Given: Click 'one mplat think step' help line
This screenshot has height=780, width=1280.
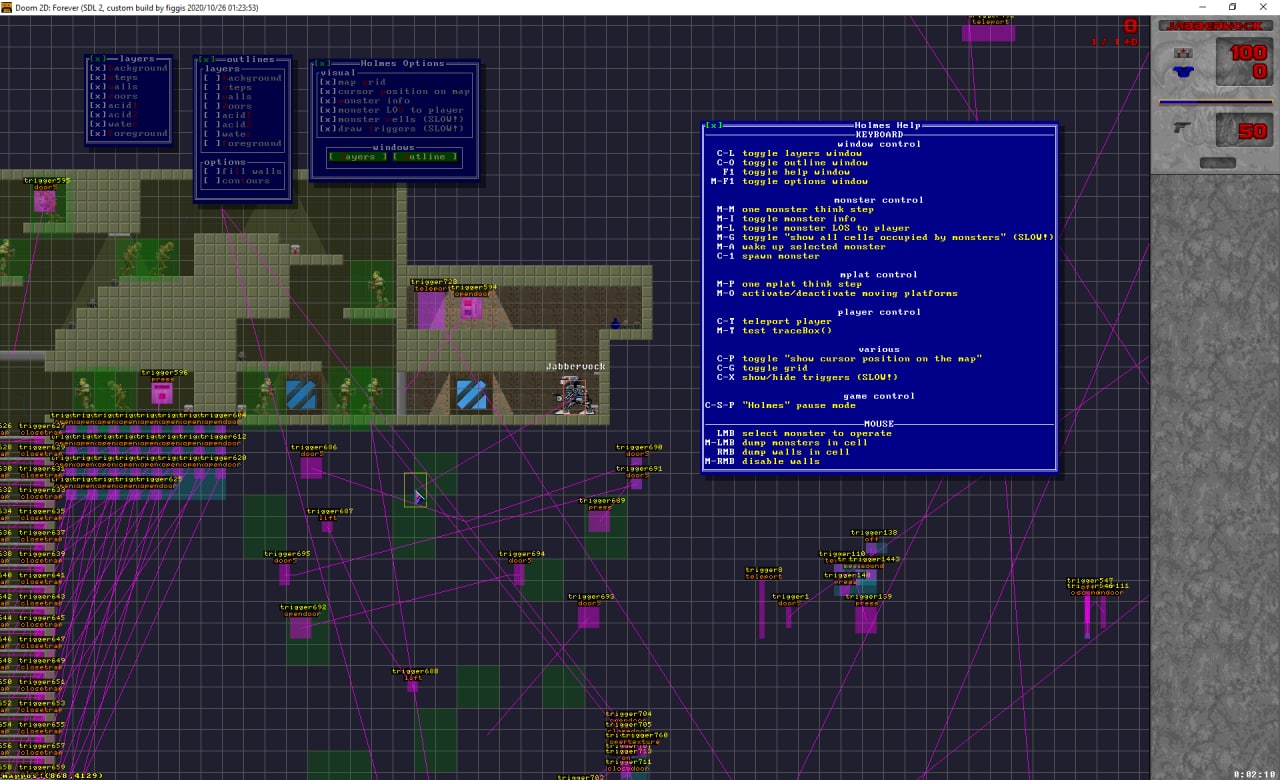Looking at the screenshot, I should [790, 284].
